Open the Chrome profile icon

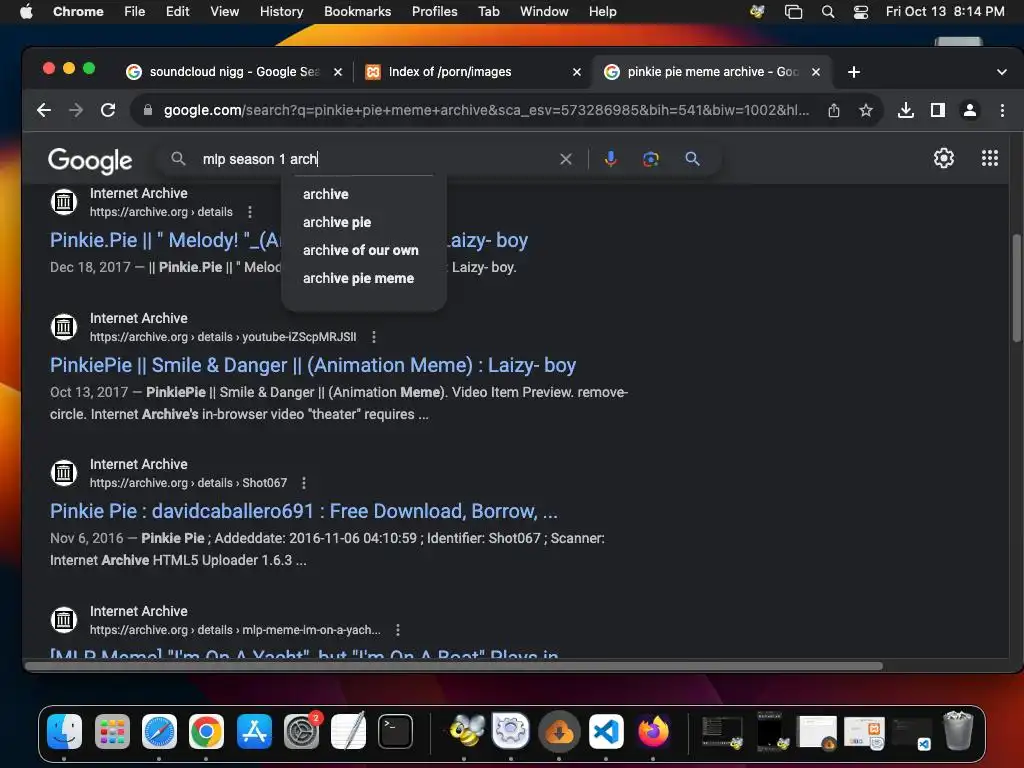(970, 110)
